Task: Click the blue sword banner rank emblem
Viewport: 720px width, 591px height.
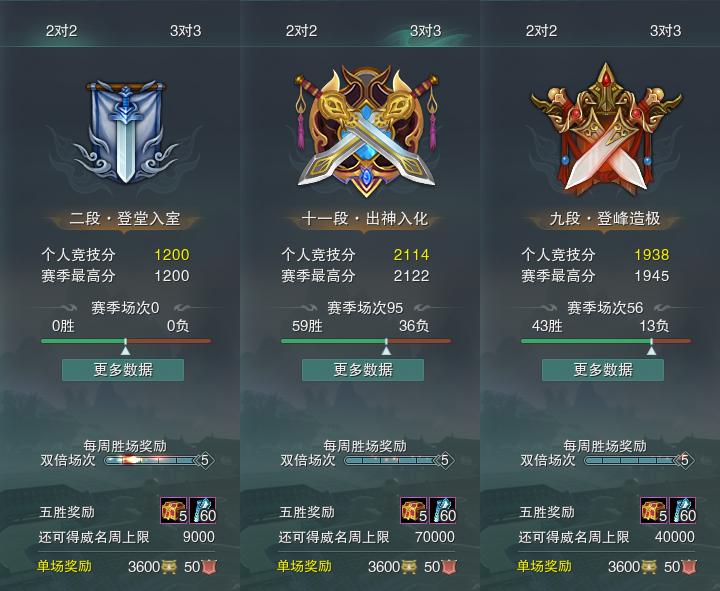Action: [x=125, y=132]
